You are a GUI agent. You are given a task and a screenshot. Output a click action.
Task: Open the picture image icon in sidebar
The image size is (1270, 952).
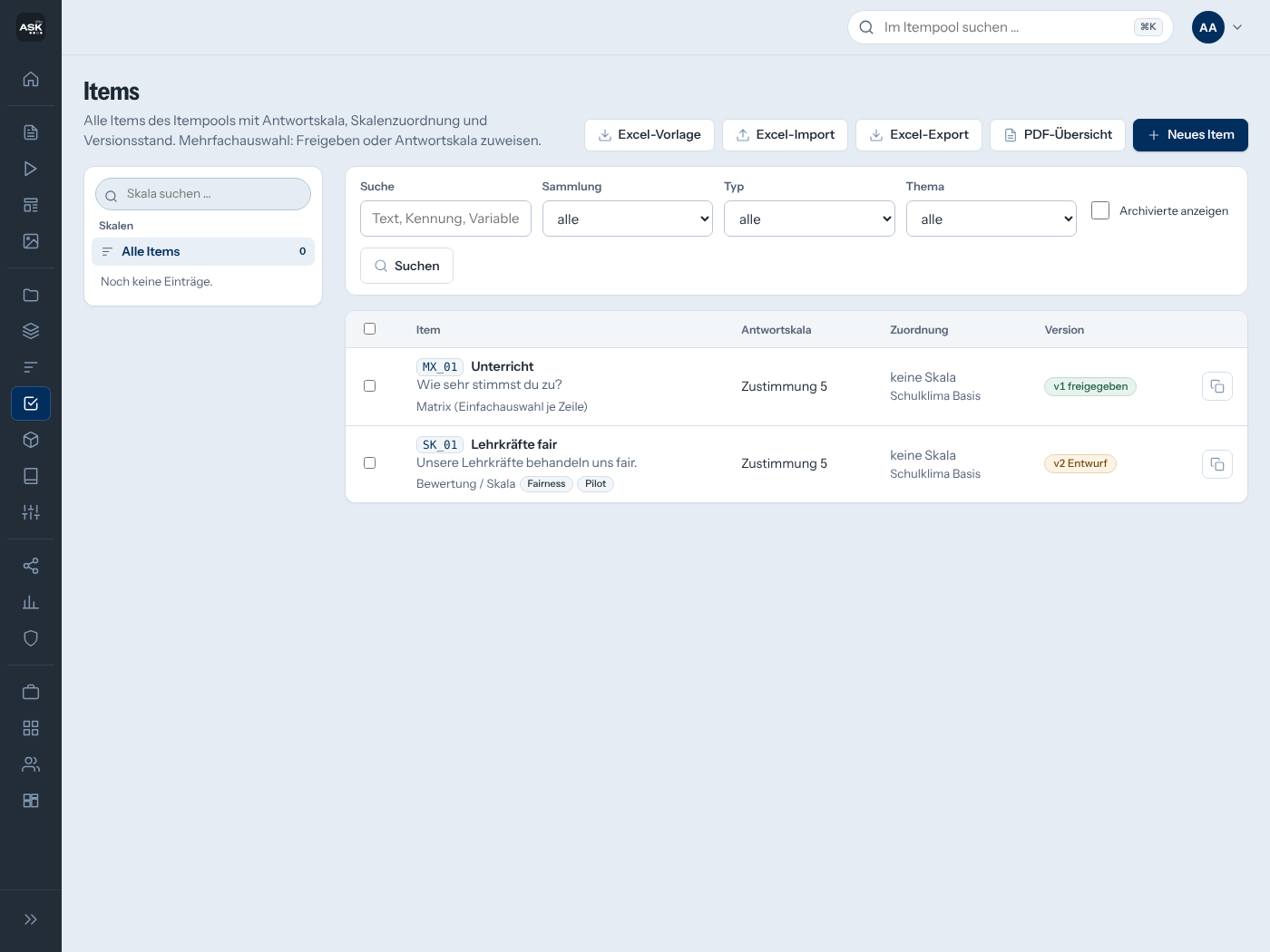[x=31, y=241]
